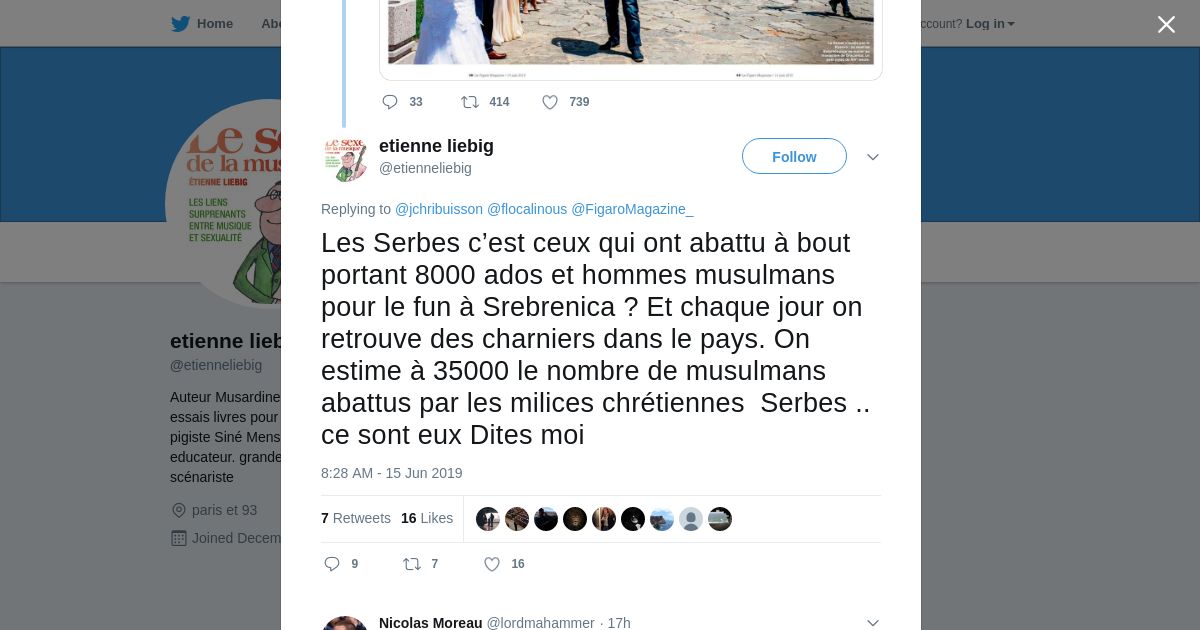Viewport: 1200px width, 630px height.
Task: Open the @FigaroMagazine_ mention link
Action: [632, 209]
